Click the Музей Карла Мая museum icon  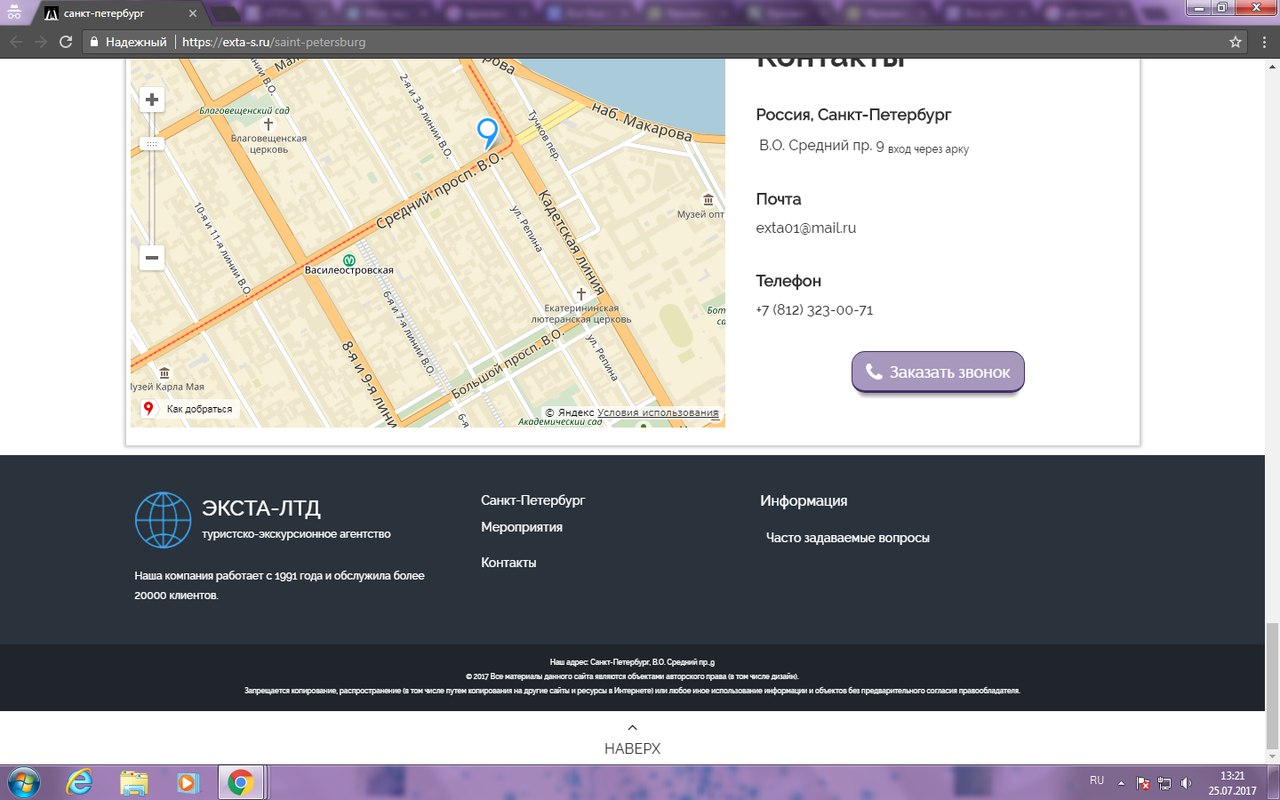[x=164, y=373]
